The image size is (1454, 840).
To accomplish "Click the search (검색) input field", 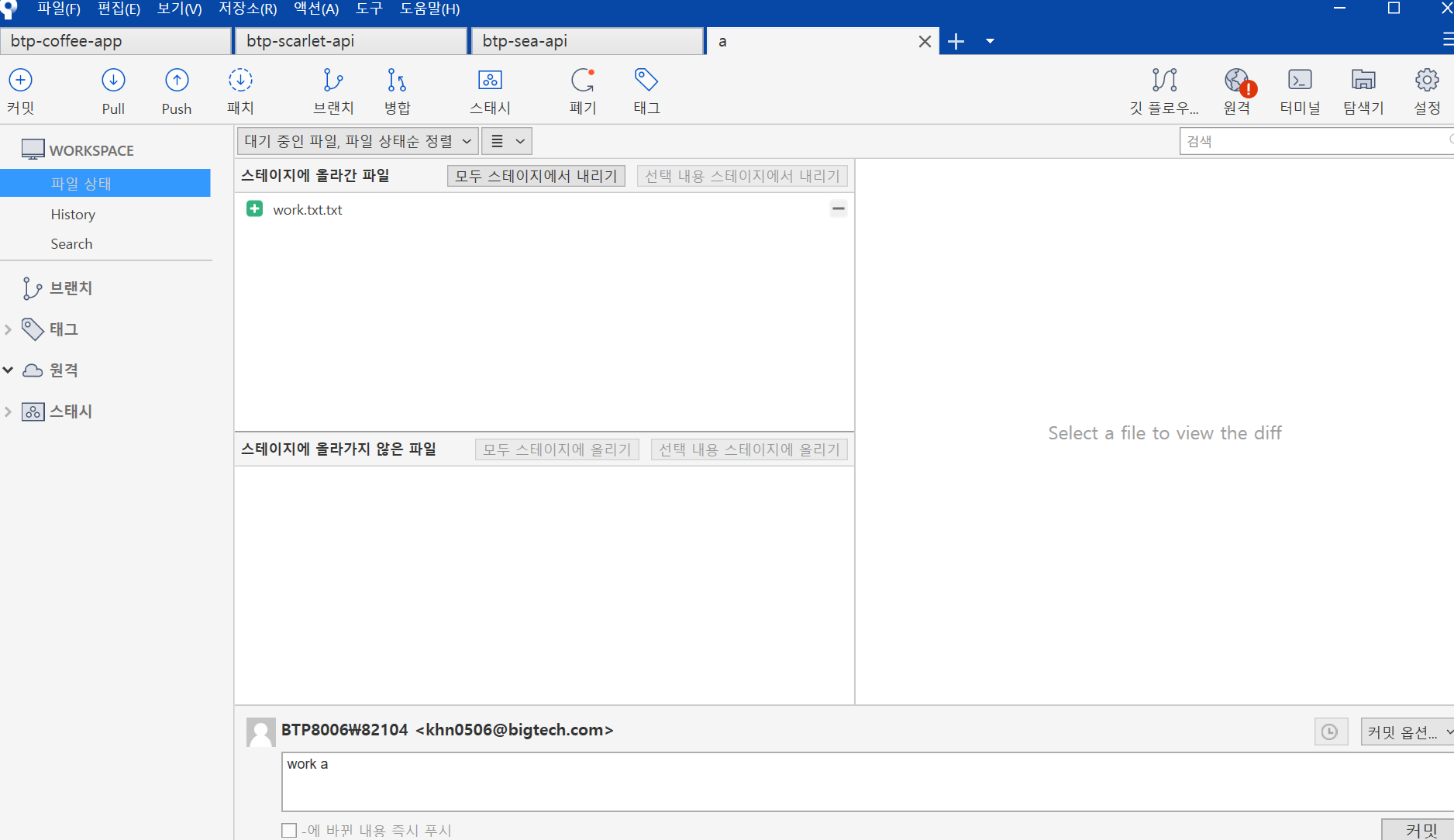I will [1316, 141].
